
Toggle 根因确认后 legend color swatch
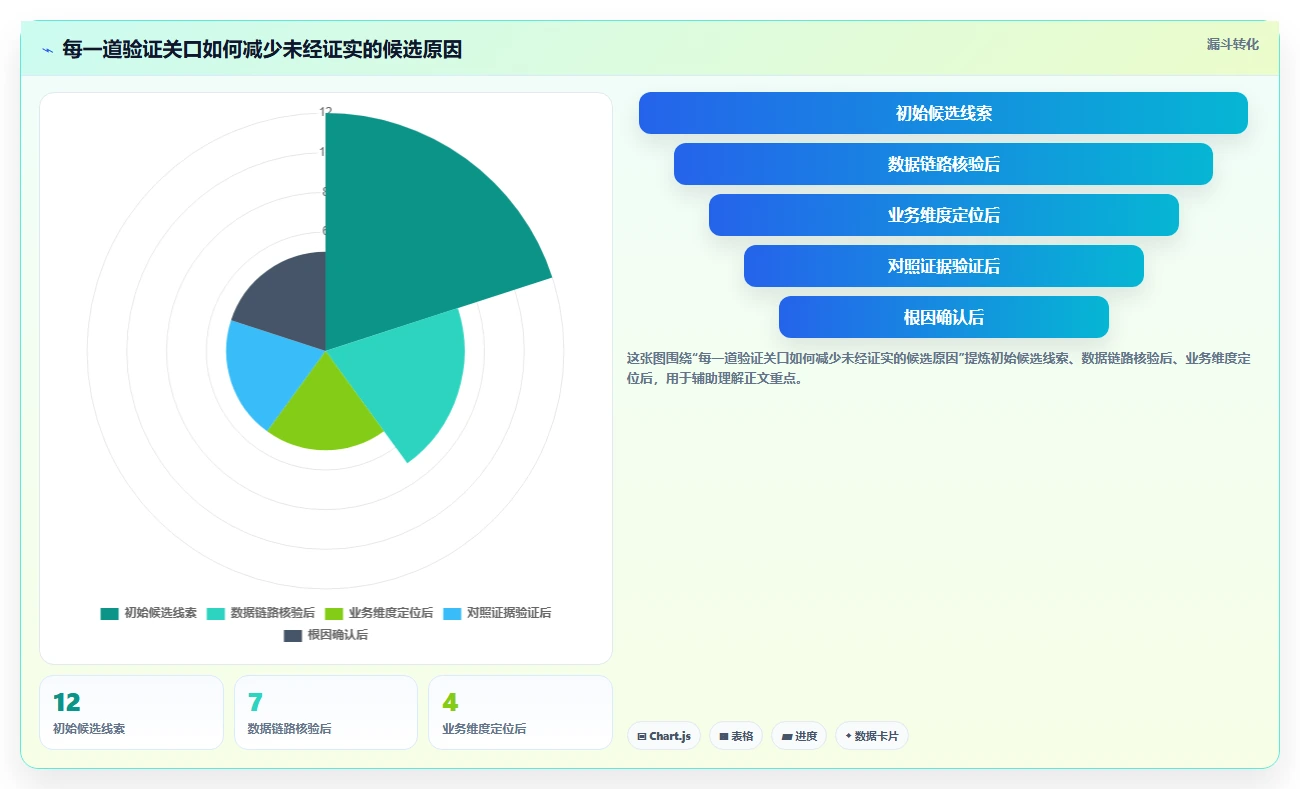coord(293,635)
